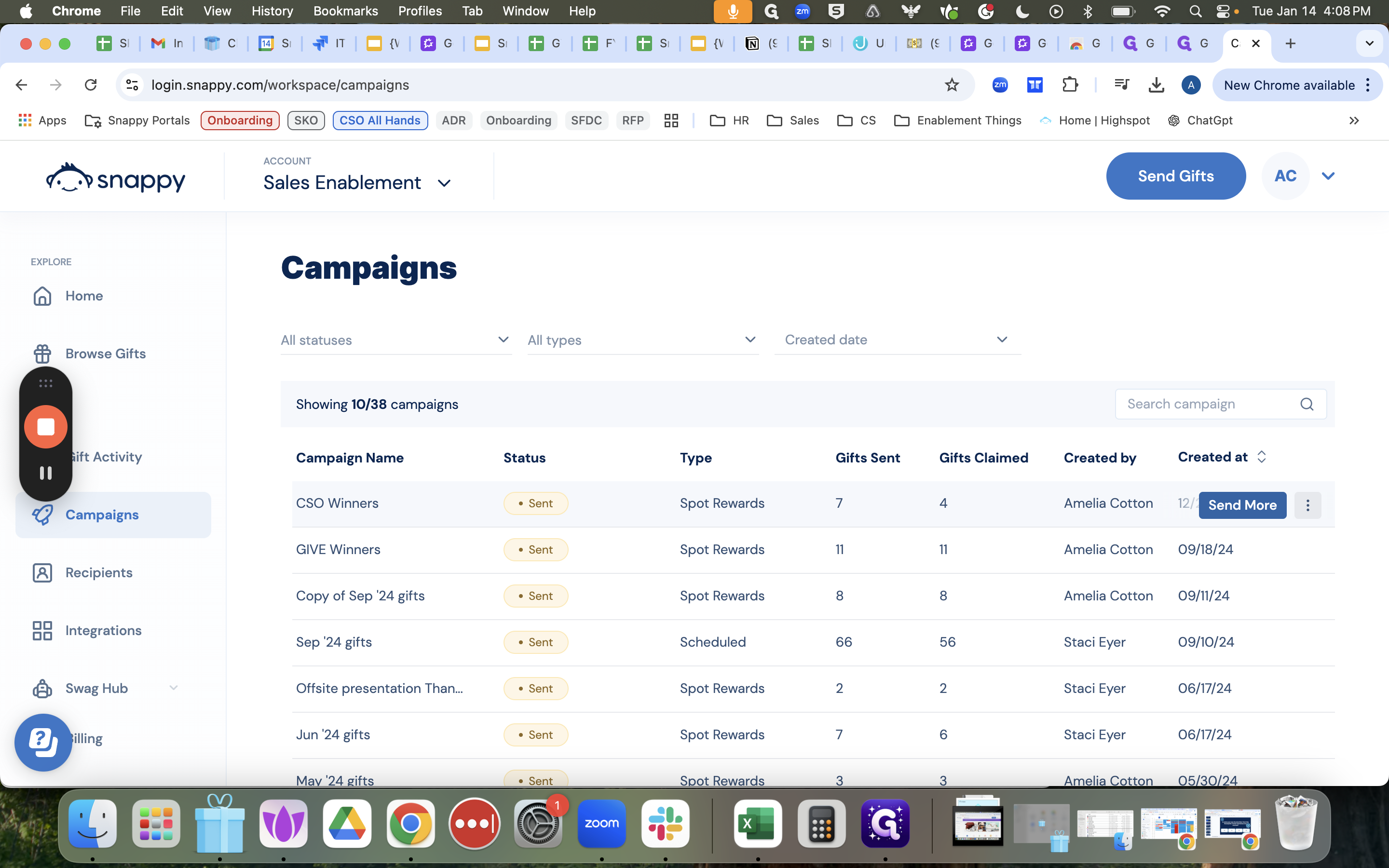Viewport: 1389px width, 868px height.
Task: Open the CSO All Hands bookmark
Action: [380, 121]
